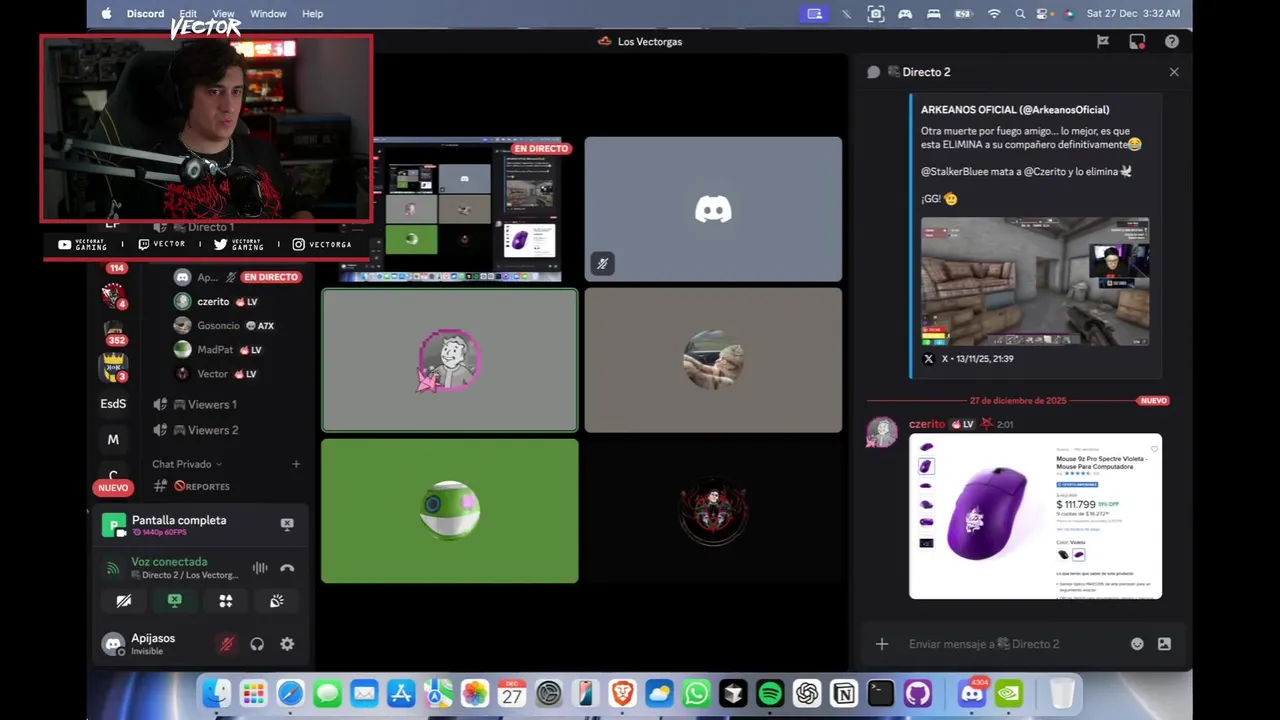Select the dark red avatar participant tile
Screen dimensions: 1280x720
(713, 511)
